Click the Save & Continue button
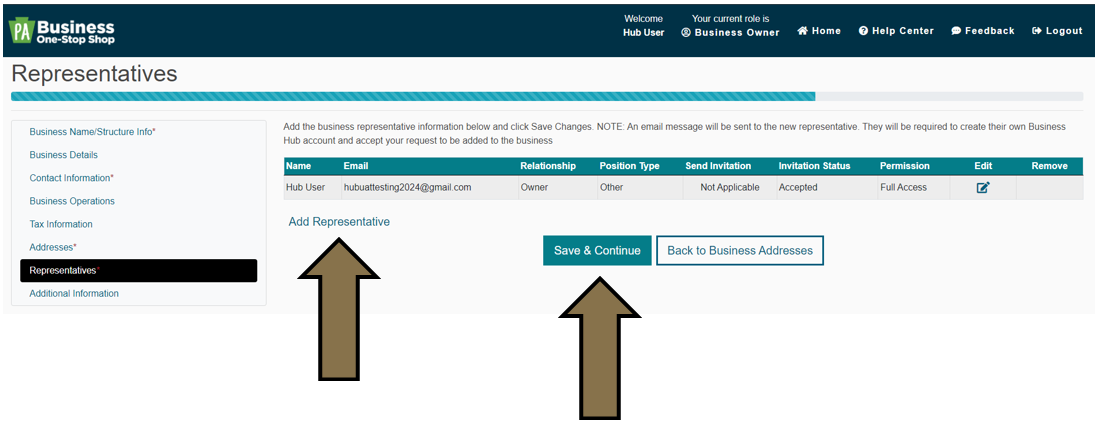Viewport: 1106px width, 422px height. 597,251
